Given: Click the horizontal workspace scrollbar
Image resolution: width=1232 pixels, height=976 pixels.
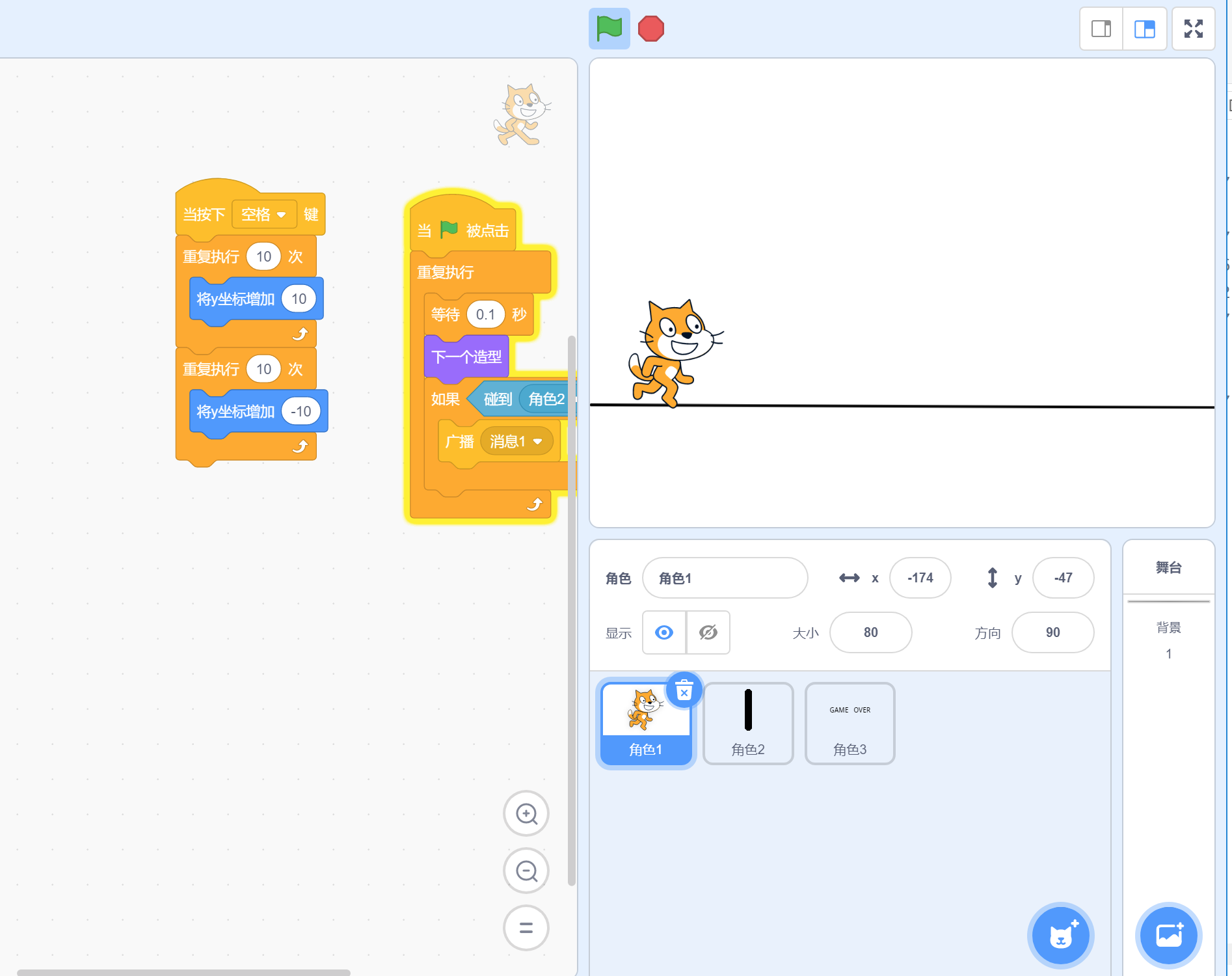Looking at the screenshot, I should (x=183, y=972).
